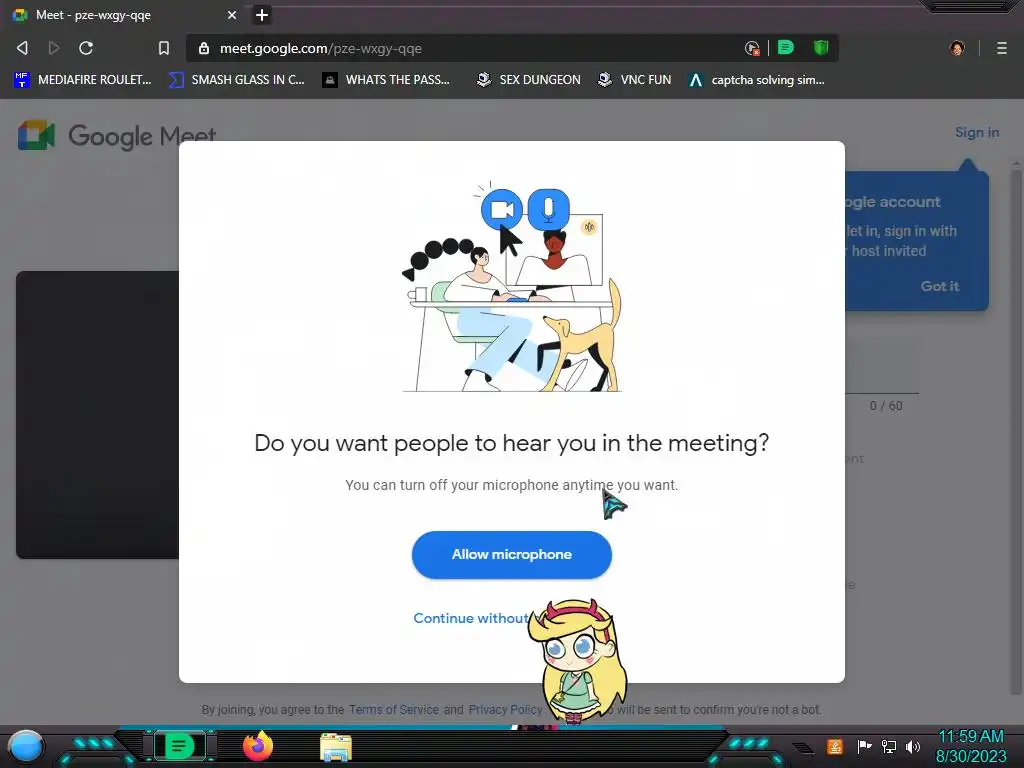Click the Star Butterfly desktop mascot
Viewport: 1024px width, 768px height.
pyautogui.click(x=579, y=661)
